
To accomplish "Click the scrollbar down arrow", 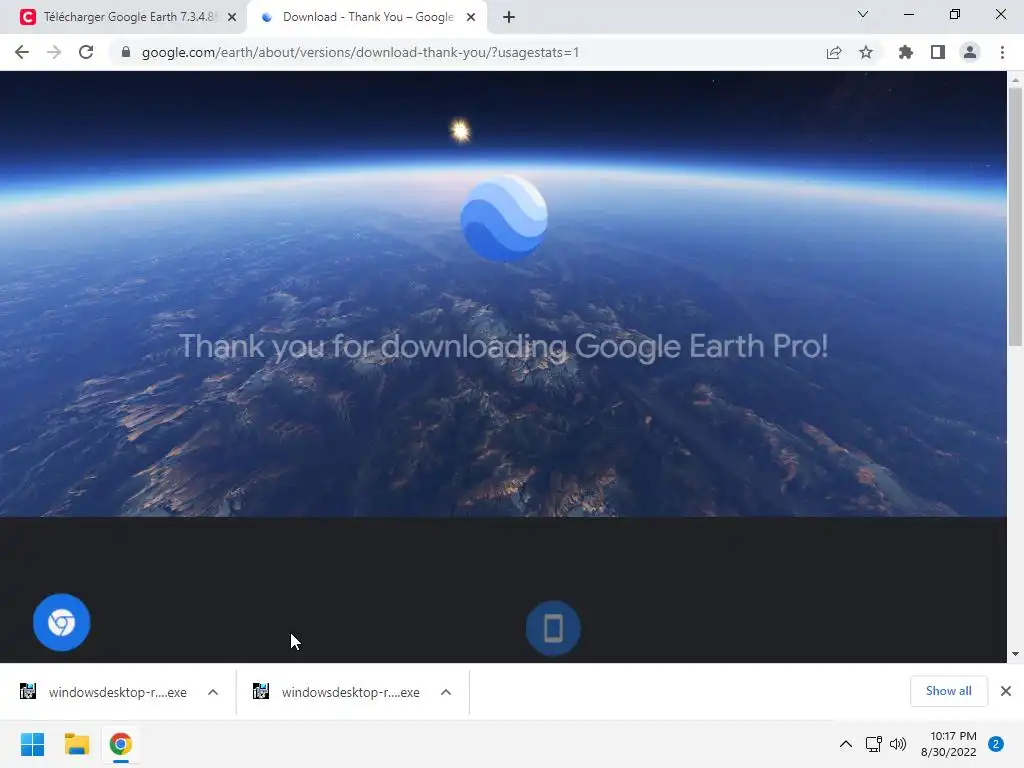I will click(x=1015, y=654).
